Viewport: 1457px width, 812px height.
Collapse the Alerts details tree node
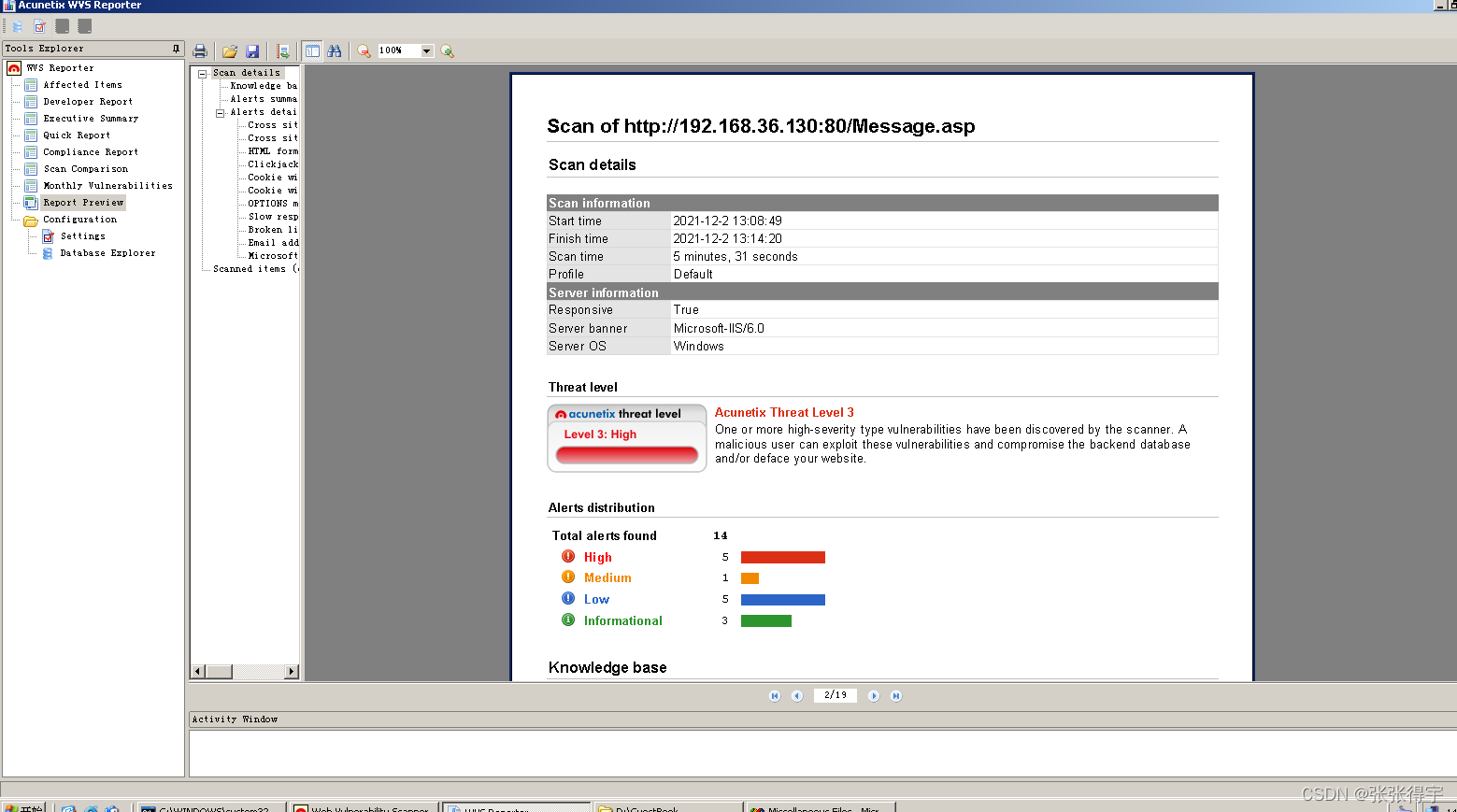click(220, 112)
